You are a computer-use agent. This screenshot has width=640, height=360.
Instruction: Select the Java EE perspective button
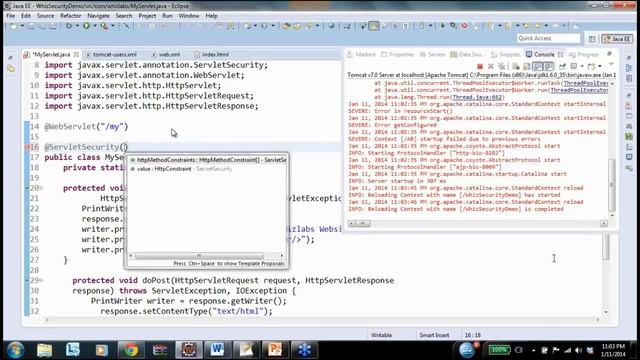pyautogui.click(x=617, y=39)
